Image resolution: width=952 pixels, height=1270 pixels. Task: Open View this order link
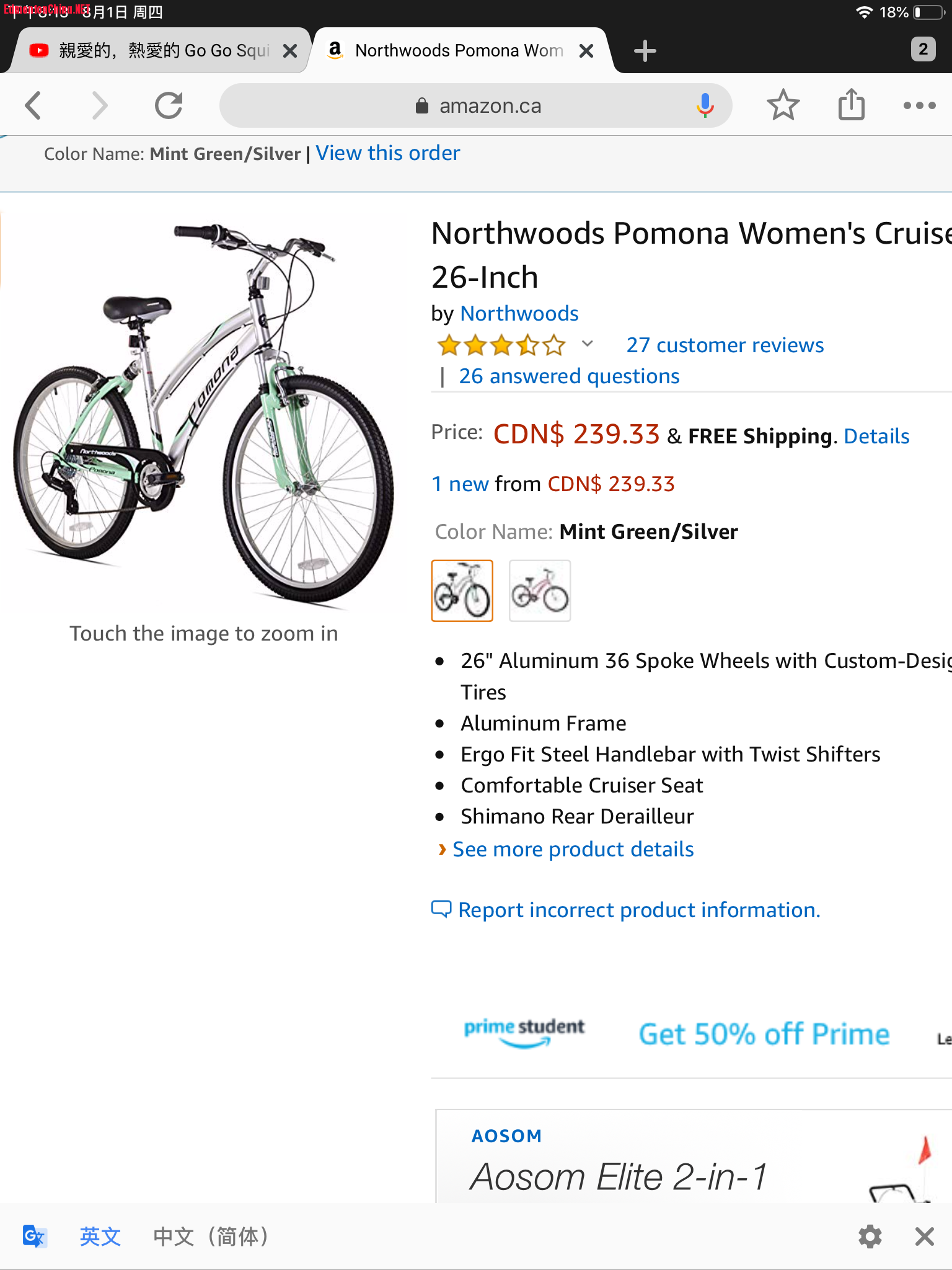coord(388,153)
